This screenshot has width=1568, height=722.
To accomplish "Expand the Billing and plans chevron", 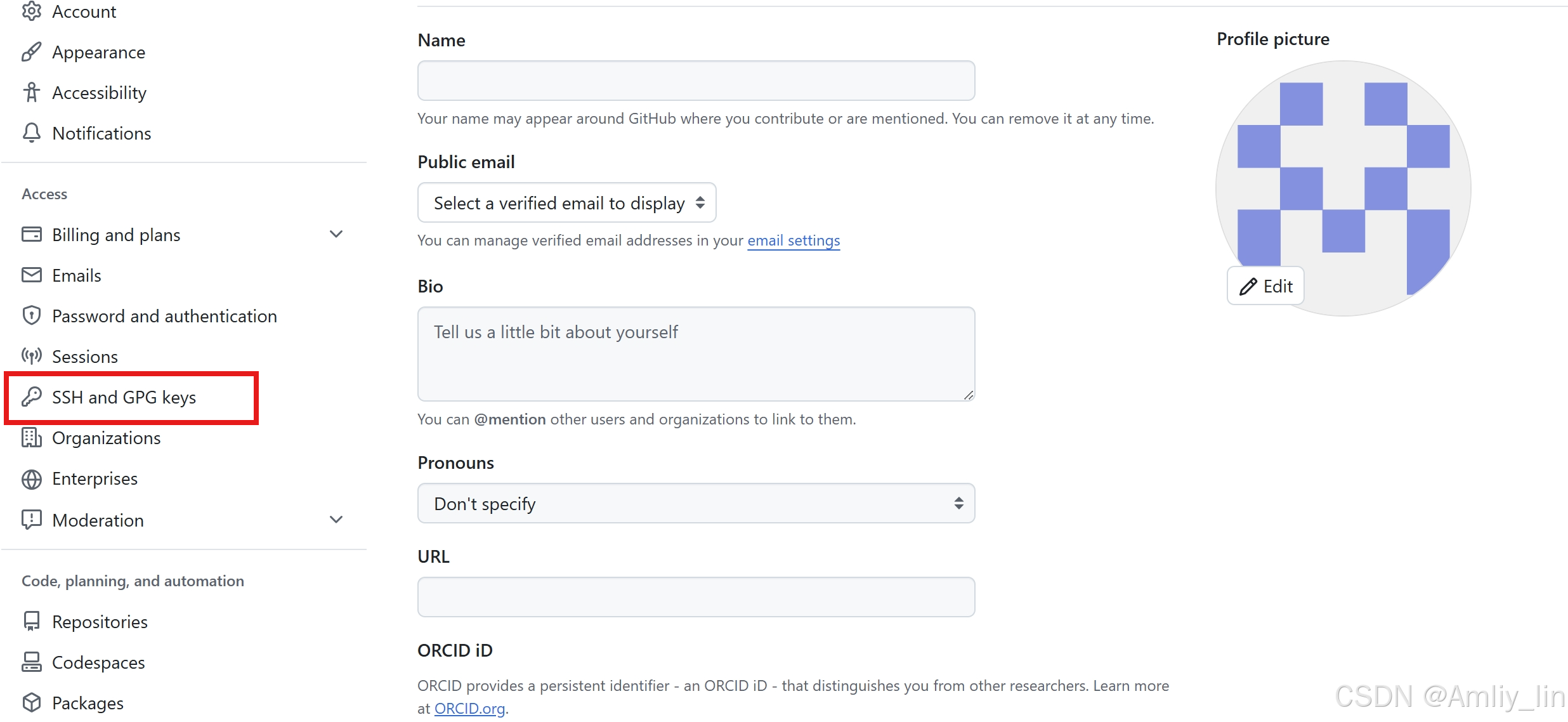I will click(336, 235).
